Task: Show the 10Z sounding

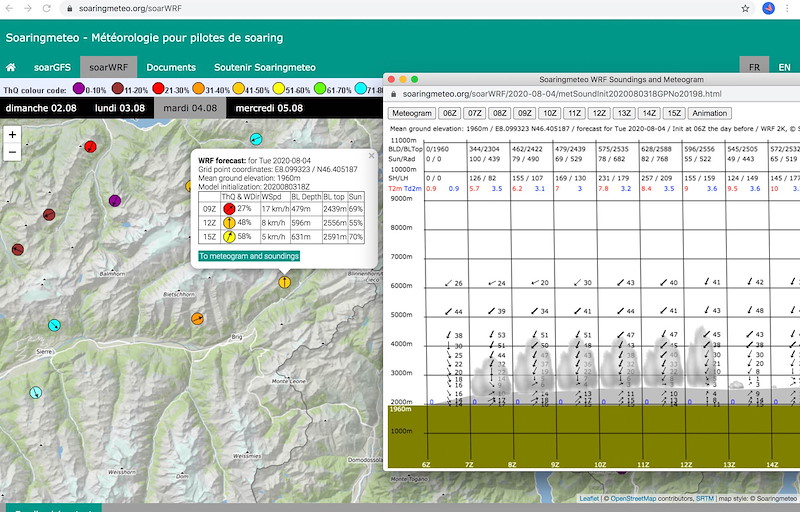Action: tap(549, 113)
